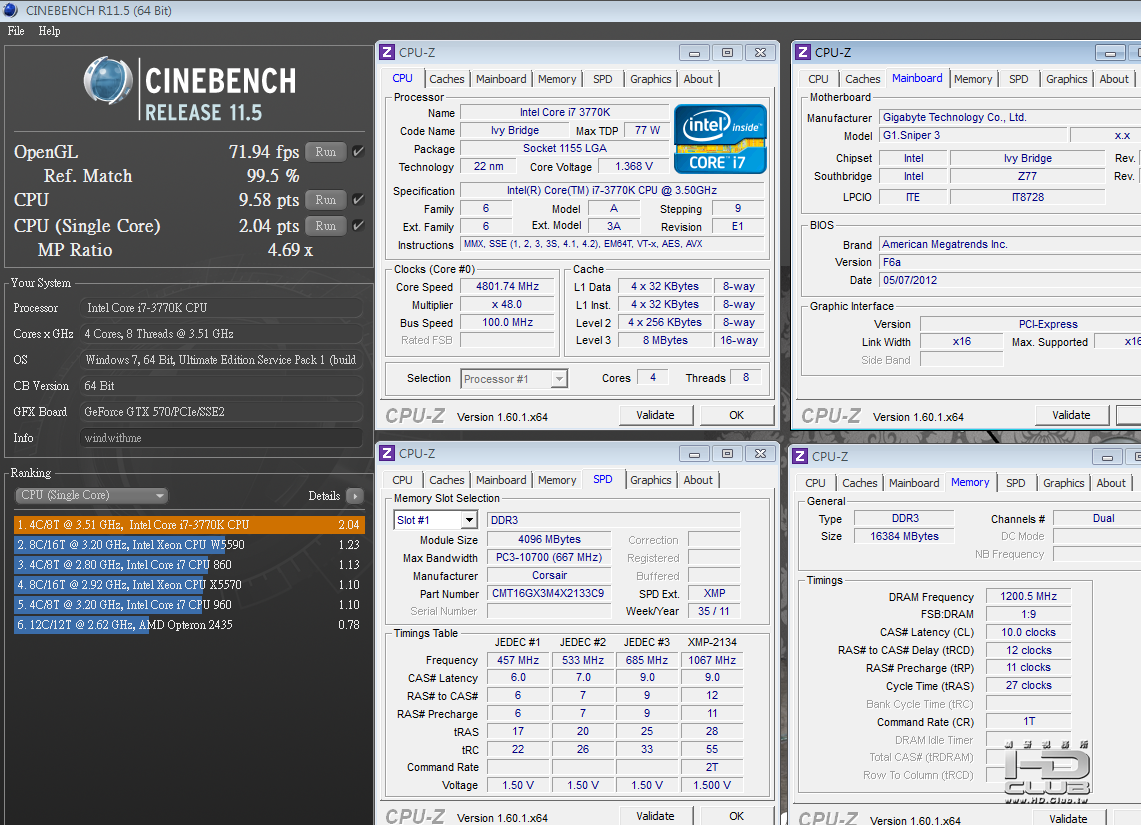Switch to Graphics tab in CPU-tab window
This screenshot has height=825, width=1141.
pos(651,79)
